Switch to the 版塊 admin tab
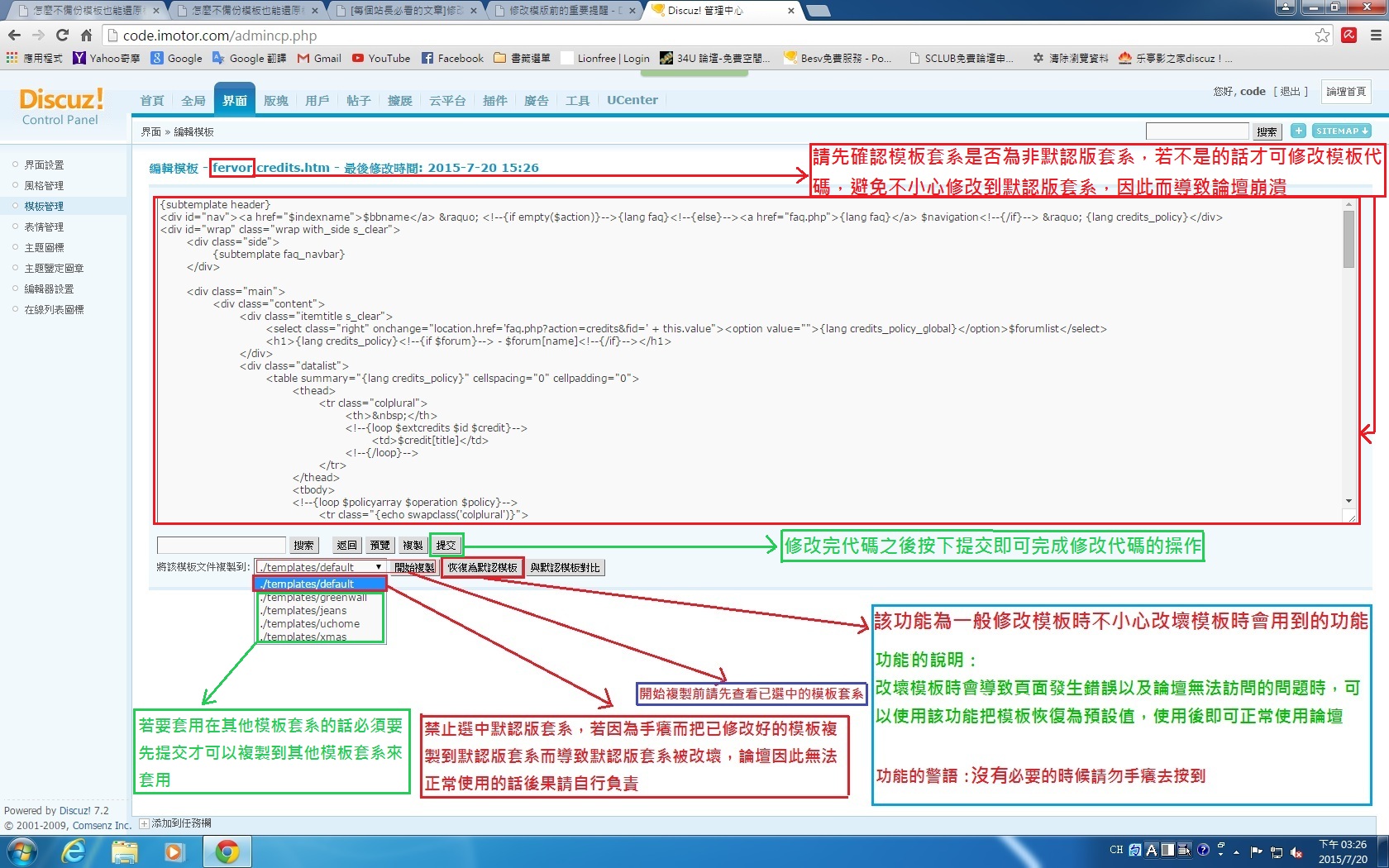 (x=276, y=101)
